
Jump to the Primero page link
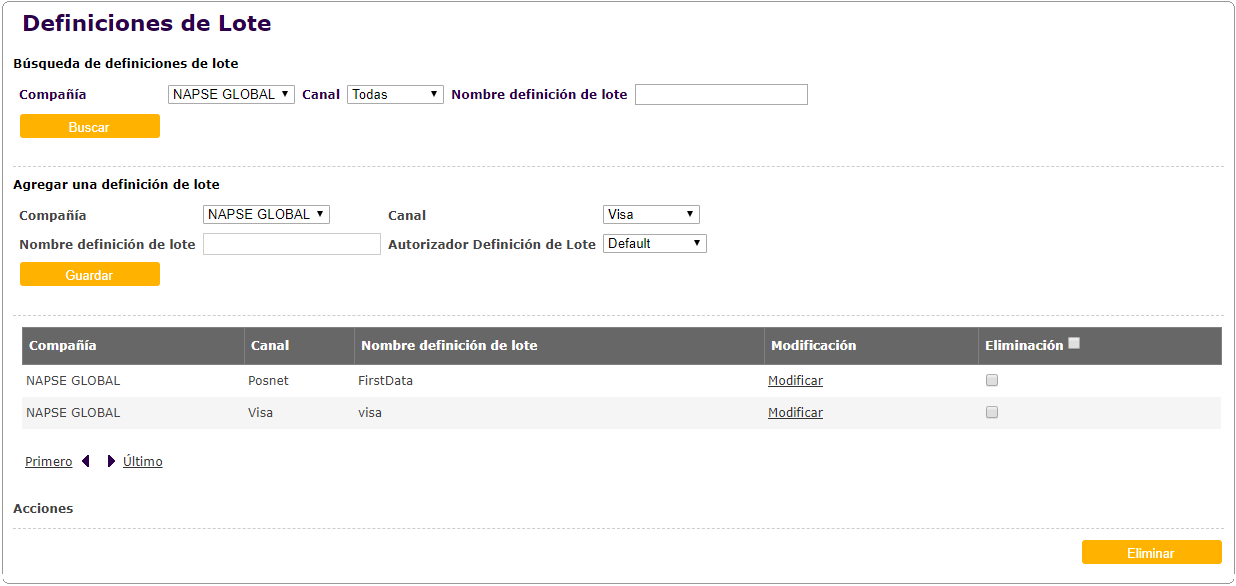[48, 462]
